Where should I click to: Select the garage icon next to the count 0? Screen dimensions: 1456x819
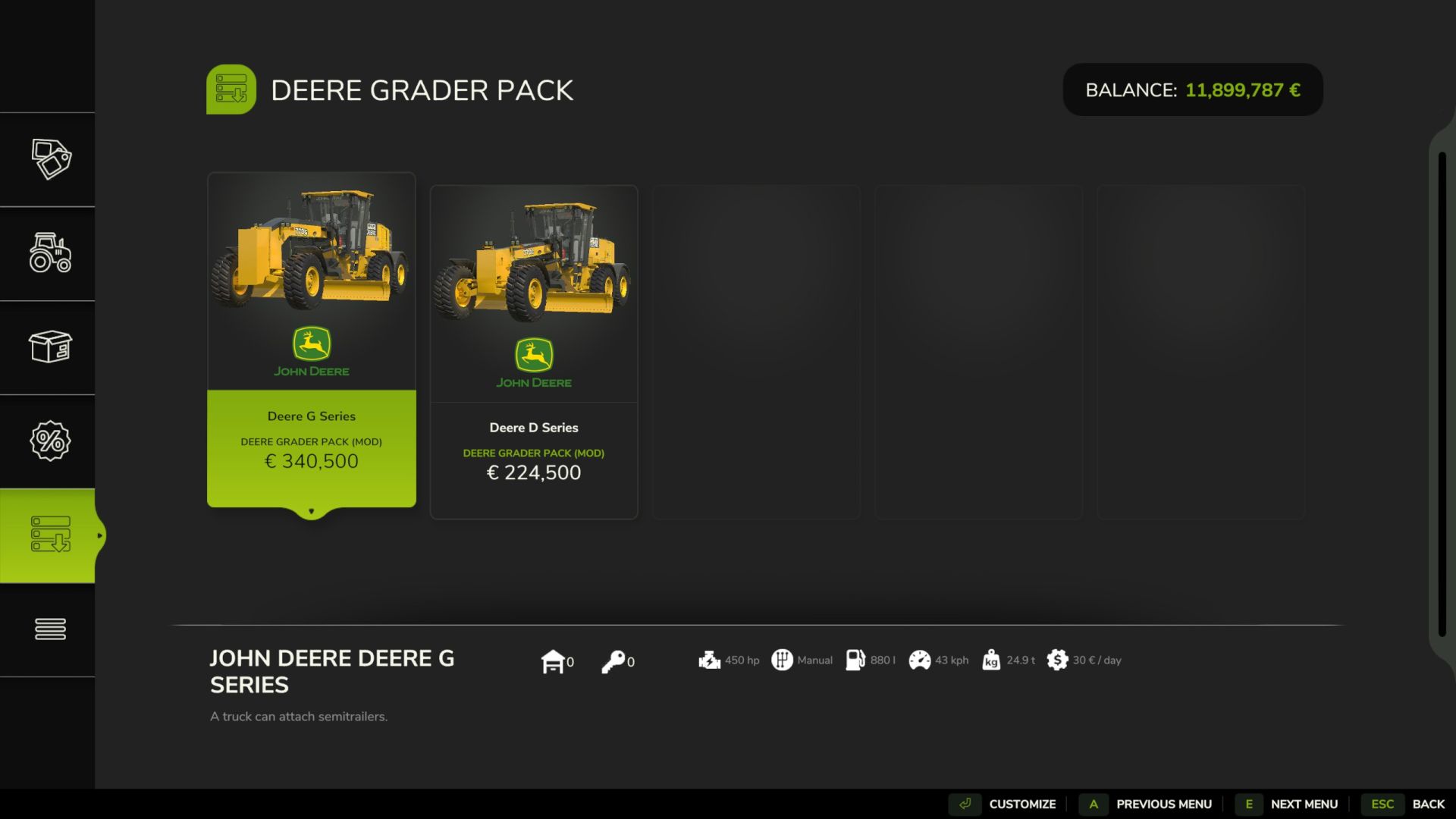click(554, 660)
